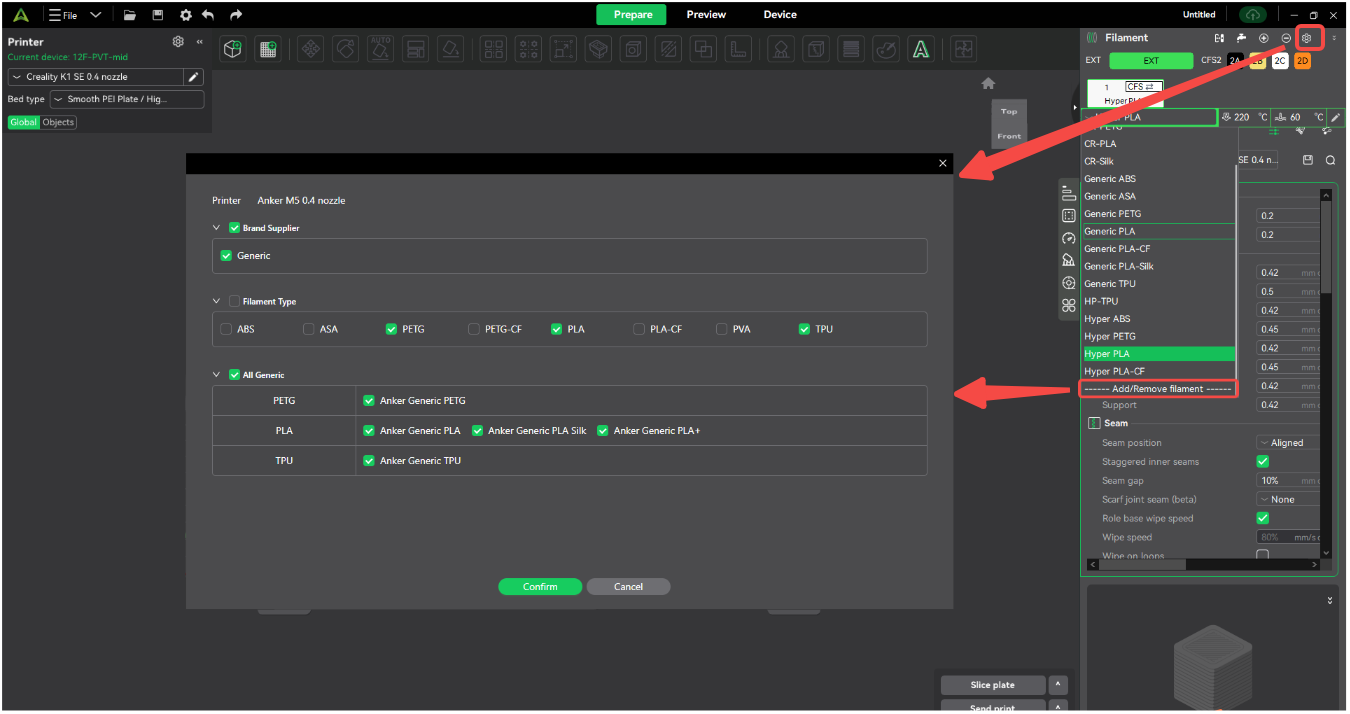Screen dimensions: 1350x714
Task: Uncheck the Generic brand checkbox
Action: [x=226, y=256]
